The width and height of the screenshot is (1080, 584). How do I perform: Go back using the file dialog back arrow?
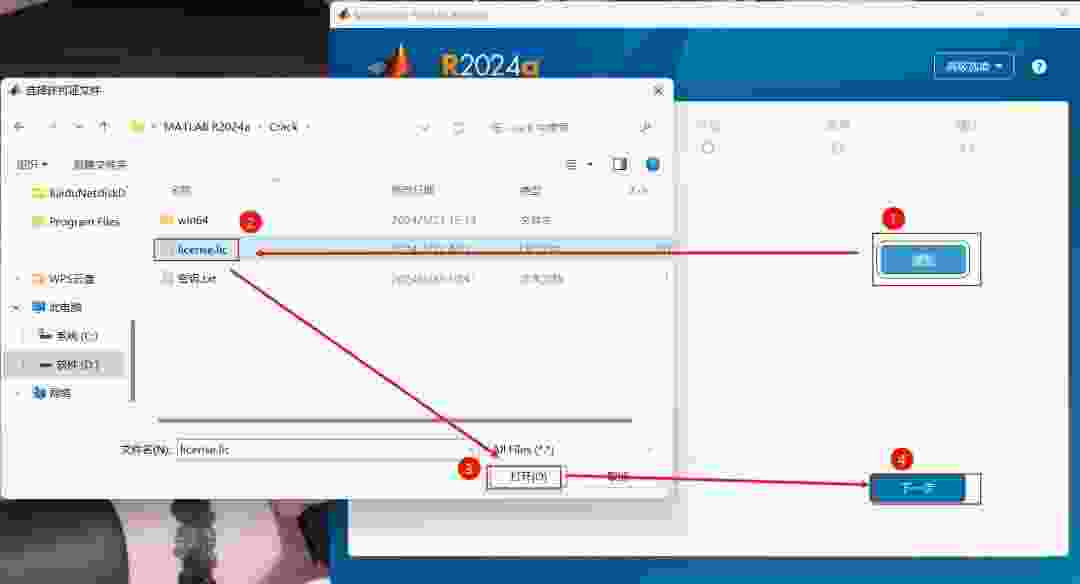pyautogui.click(x=19, y=127)
